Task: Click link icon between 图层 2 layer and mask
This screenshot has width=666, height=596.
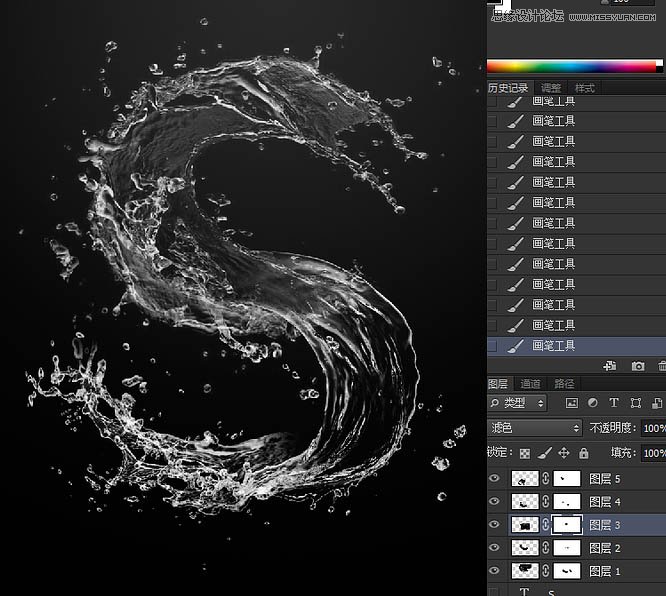Action: tap(546, 548)
